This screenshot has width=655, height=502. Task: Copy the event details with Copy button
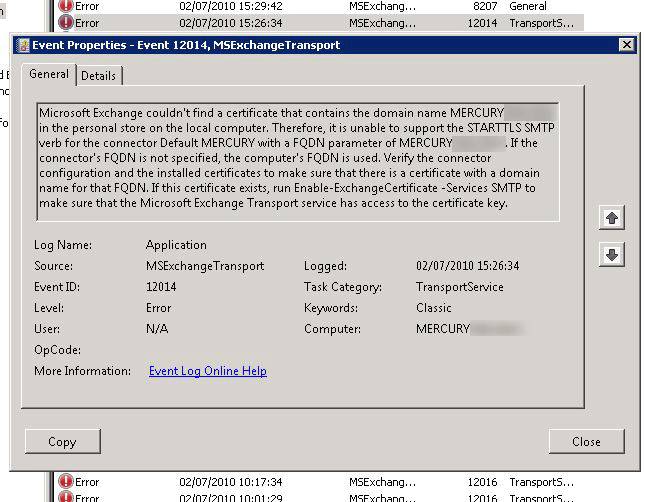[63, 441]
